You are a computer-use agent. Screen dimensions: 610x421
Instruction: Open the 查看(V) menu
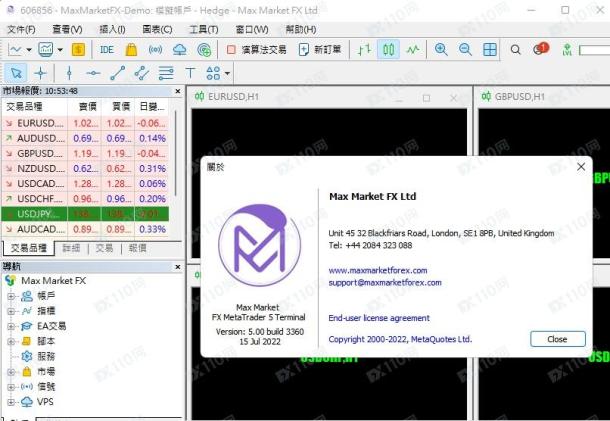click(67, 30)
